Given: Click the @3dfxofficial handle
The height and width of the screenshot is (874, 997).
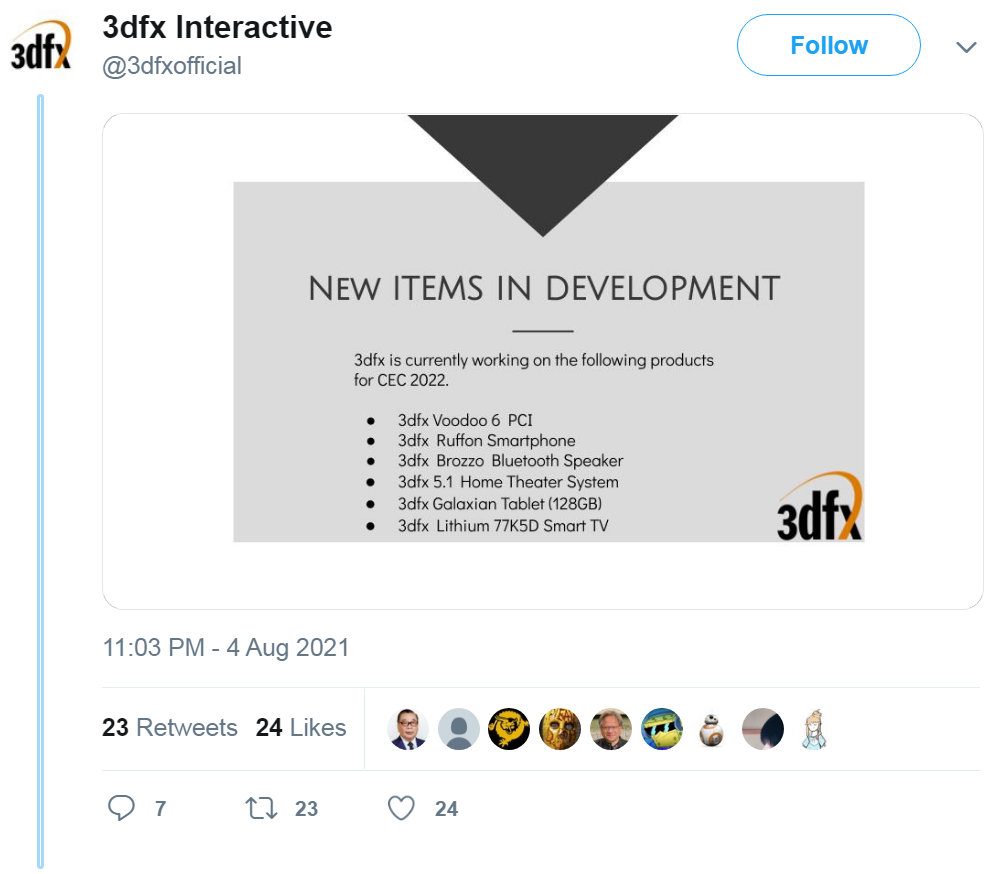Looking at the screenshot, I should click(x=172, y=66).
